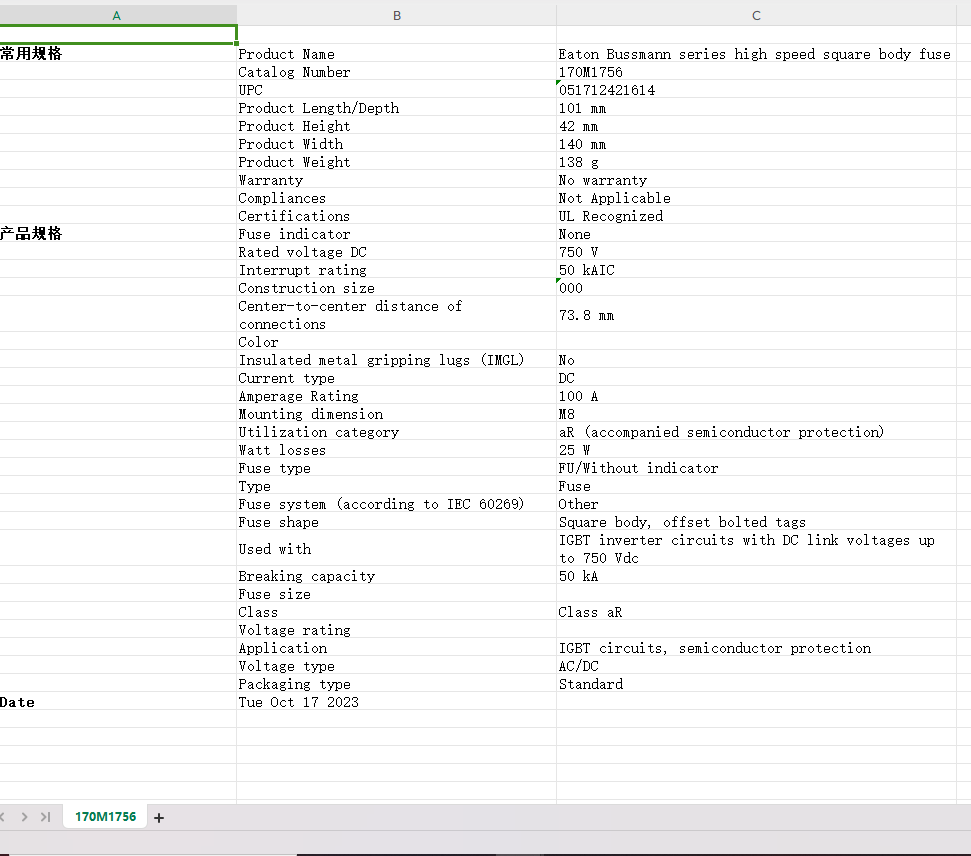Go to next sheet arrow
The width and height of the screenshot is (971, 856).
click(24, 817)
